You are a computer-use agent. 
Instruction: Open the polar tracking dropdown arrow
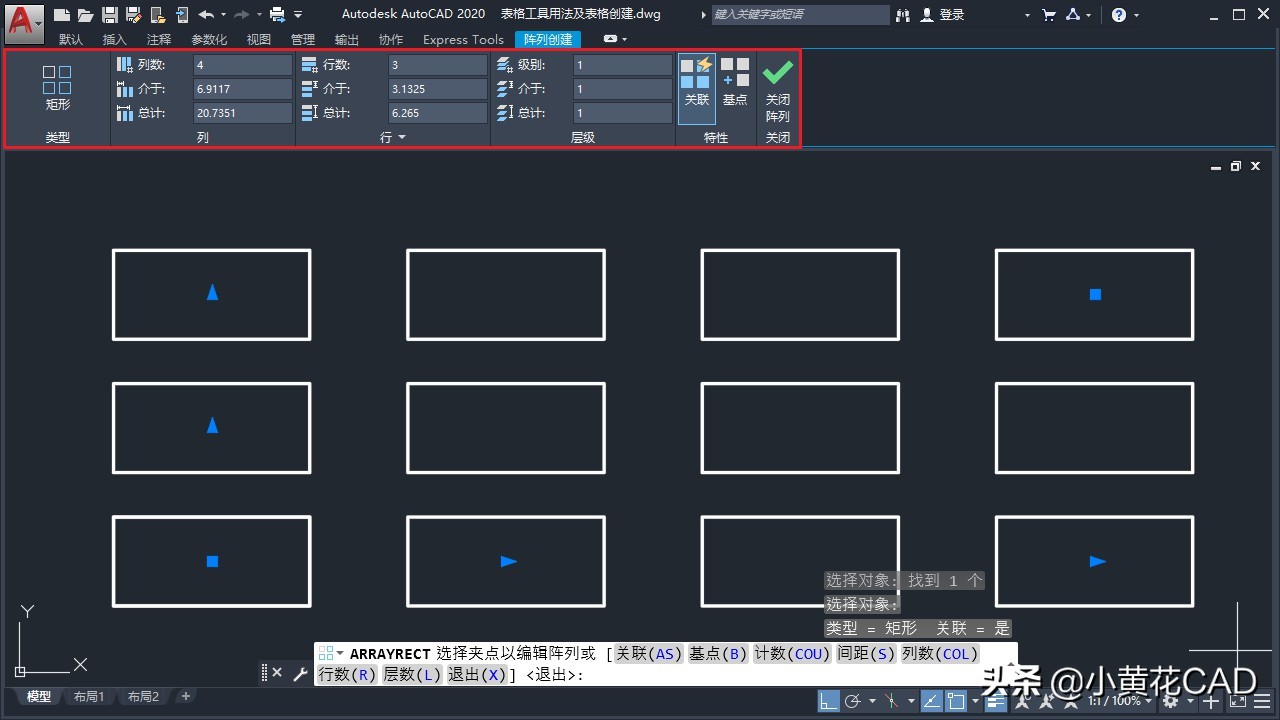[872, 701]
